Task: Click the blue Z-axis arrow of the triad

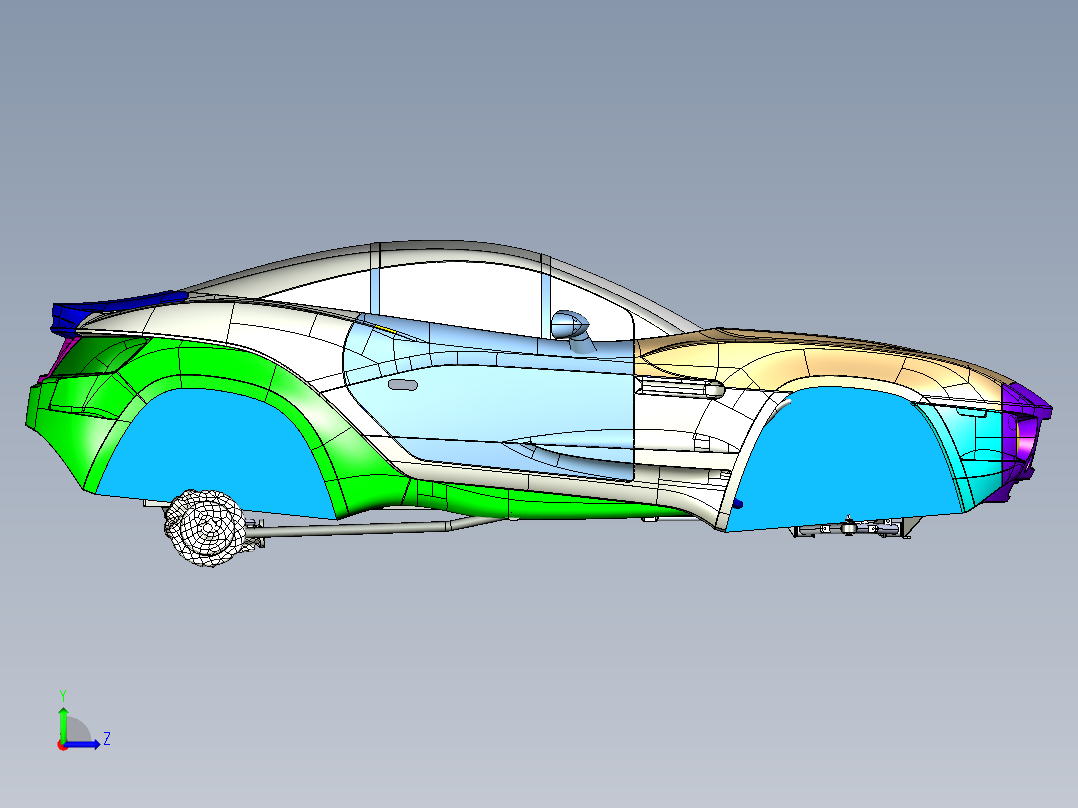Action: pos(82,744)
